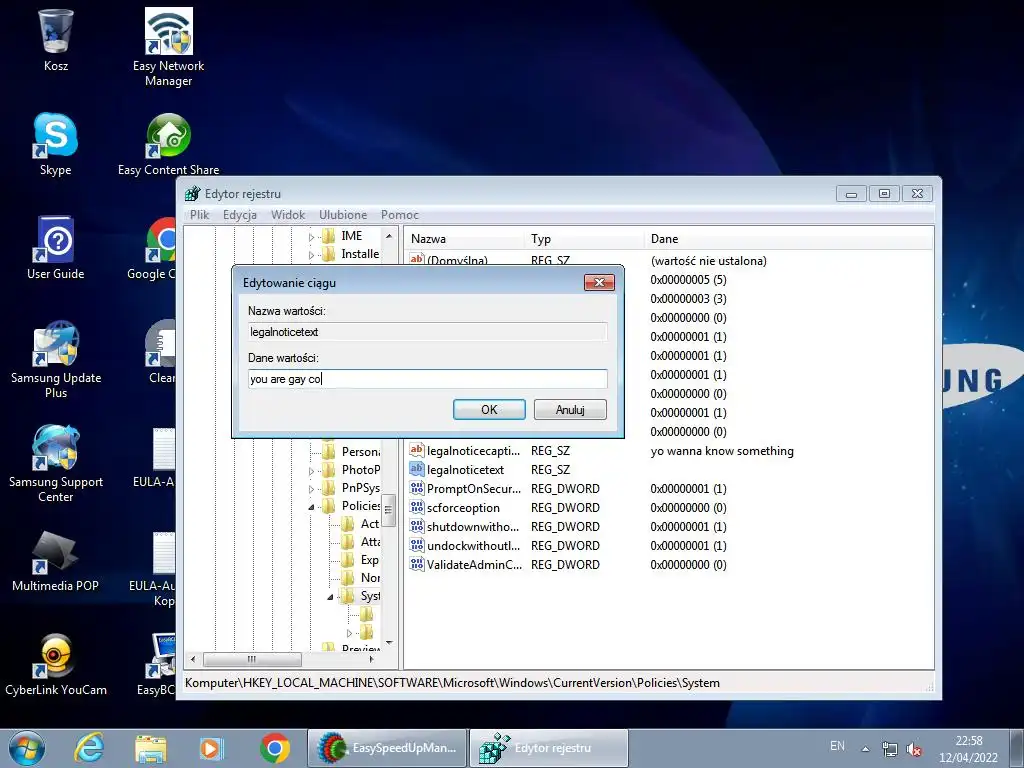Select the undockwithoutlogon DWORD icon
This screenshot has height=768, width=1024.
tap(417, 545)
